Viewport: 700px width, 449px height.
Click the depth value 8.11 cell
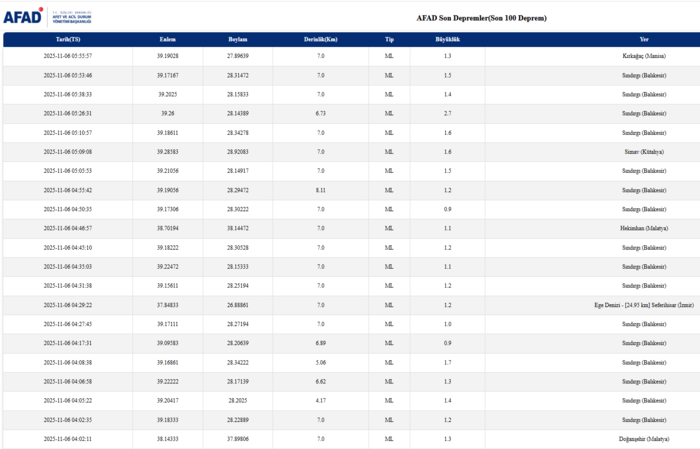[320, 190]
